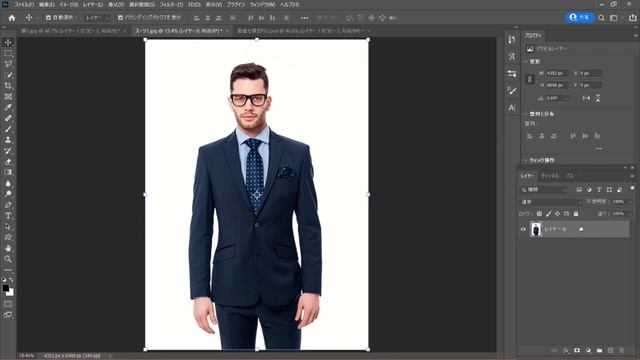Collapse the Quick Actions section

[526, 160]
